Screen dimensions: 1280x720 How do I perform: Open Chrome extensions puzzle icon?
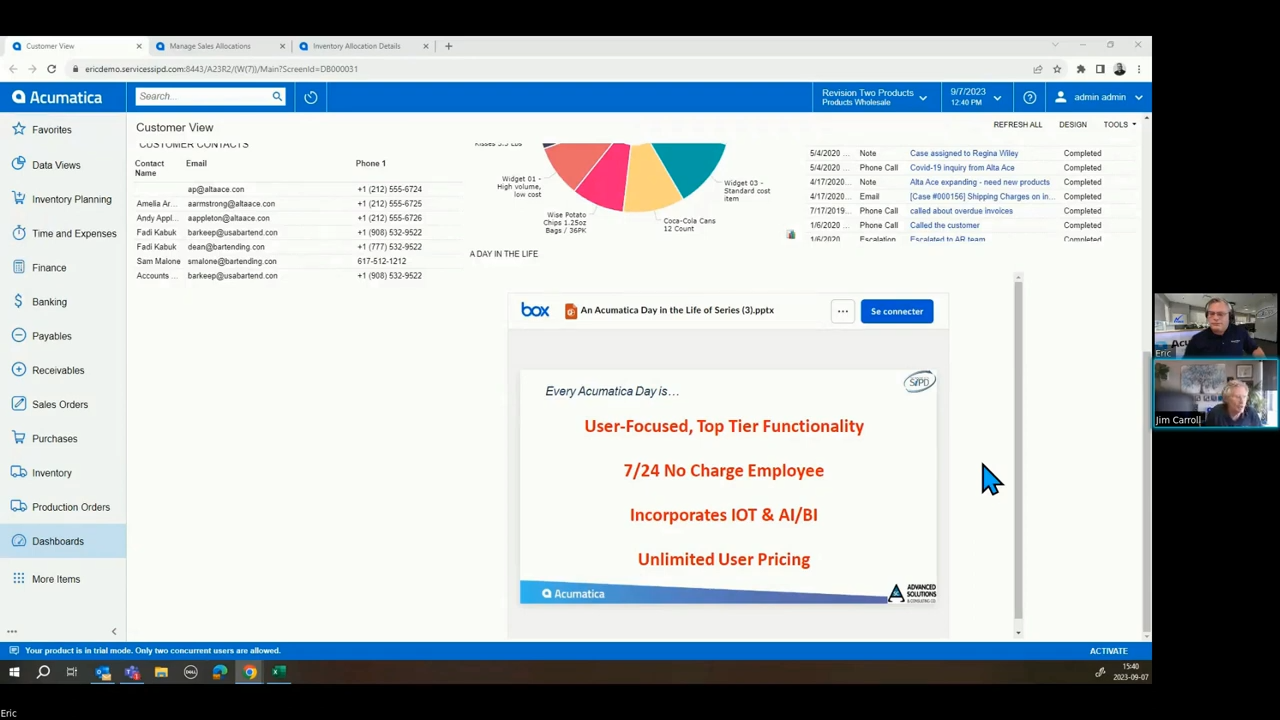click(x=1080, y=69)
